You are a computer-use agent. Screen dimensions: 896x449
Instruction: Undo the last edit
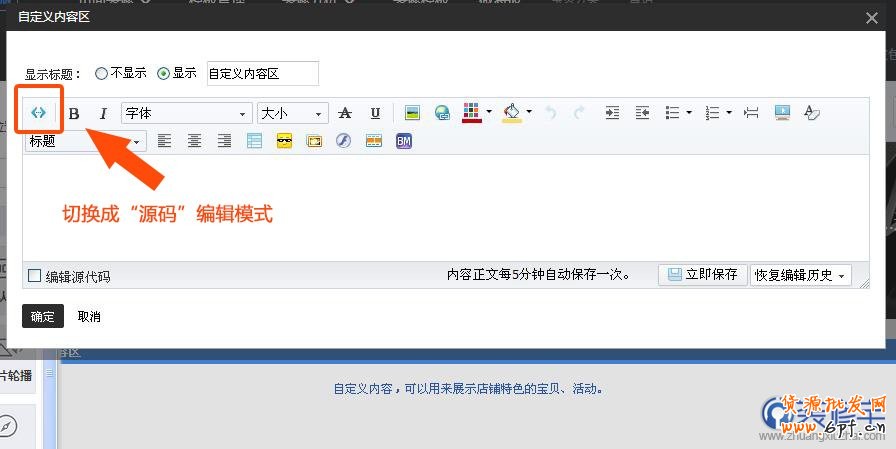tap(551, 113)
